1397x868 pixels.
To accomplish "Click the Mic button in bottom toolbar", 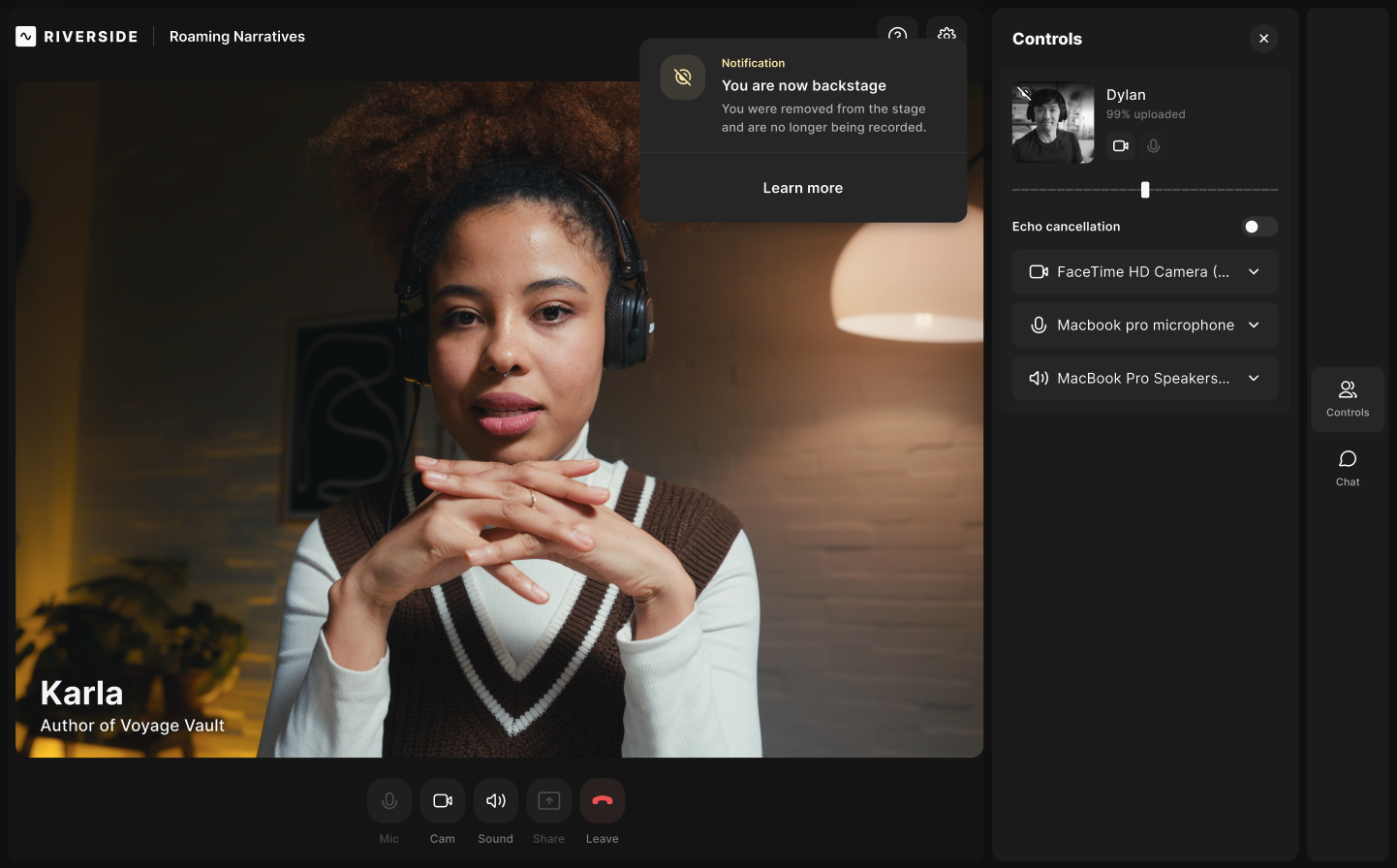I will (x=389, y=801).
